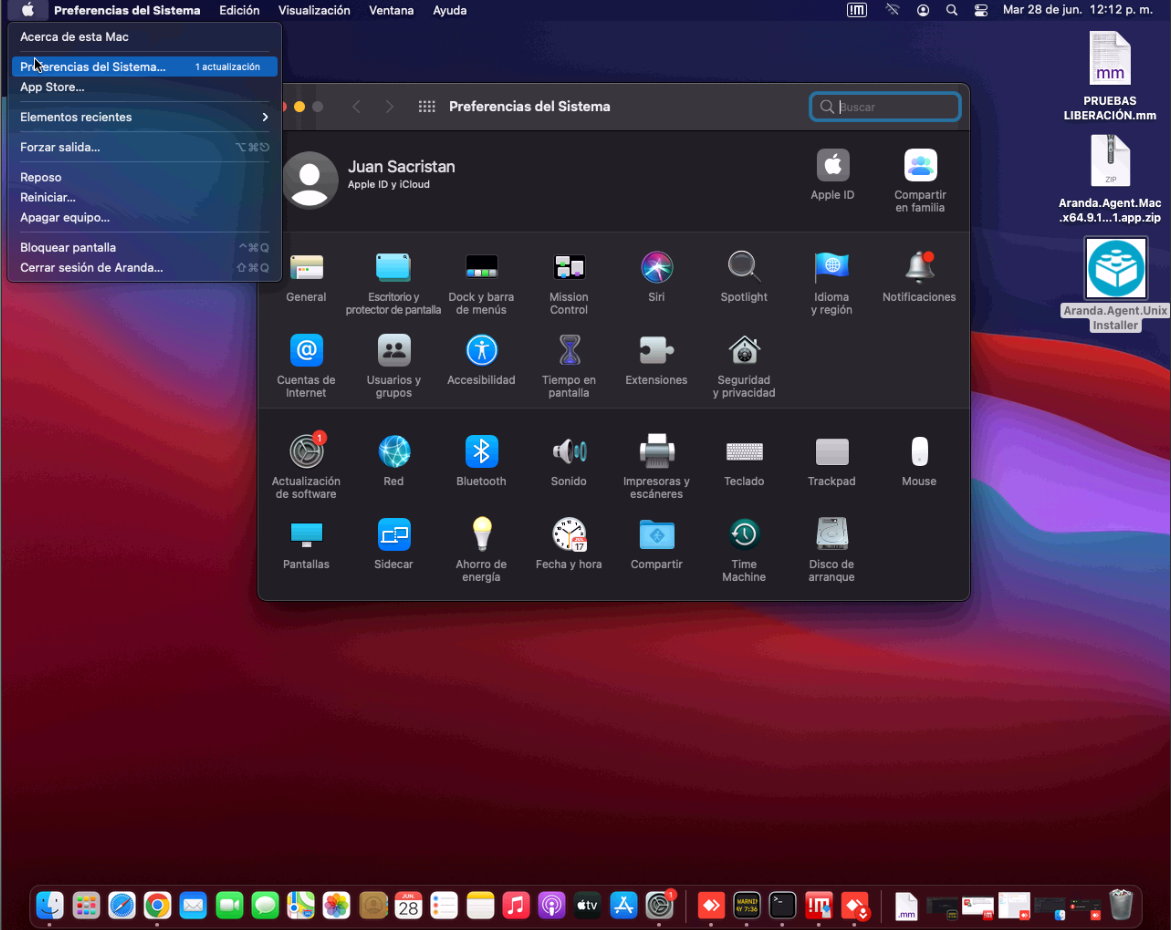This screenshot has width=1171, height=930.
Task: Open the Ventana menu
Action: [391, 10]
